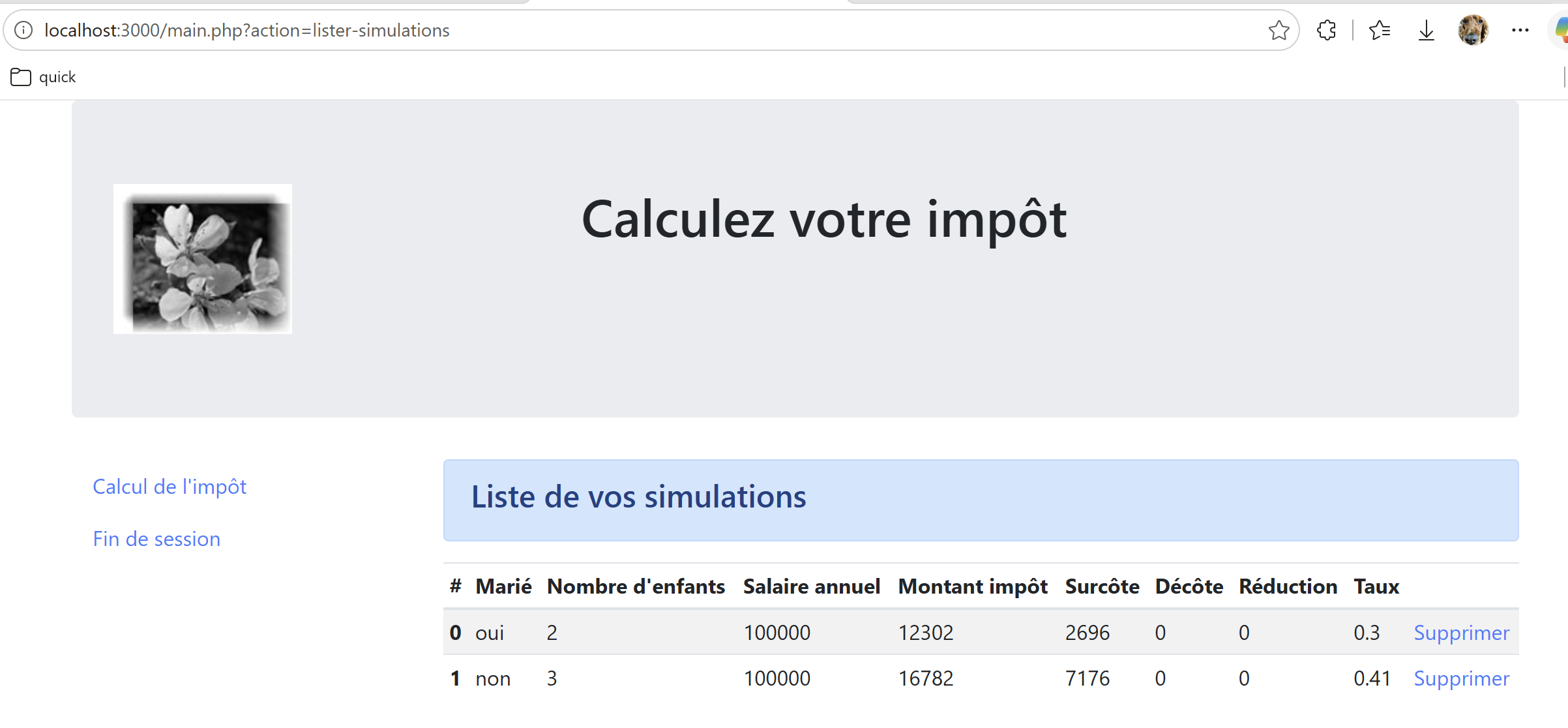
Task: Click the children count 3 cell
Action: [x=552, y=678]
